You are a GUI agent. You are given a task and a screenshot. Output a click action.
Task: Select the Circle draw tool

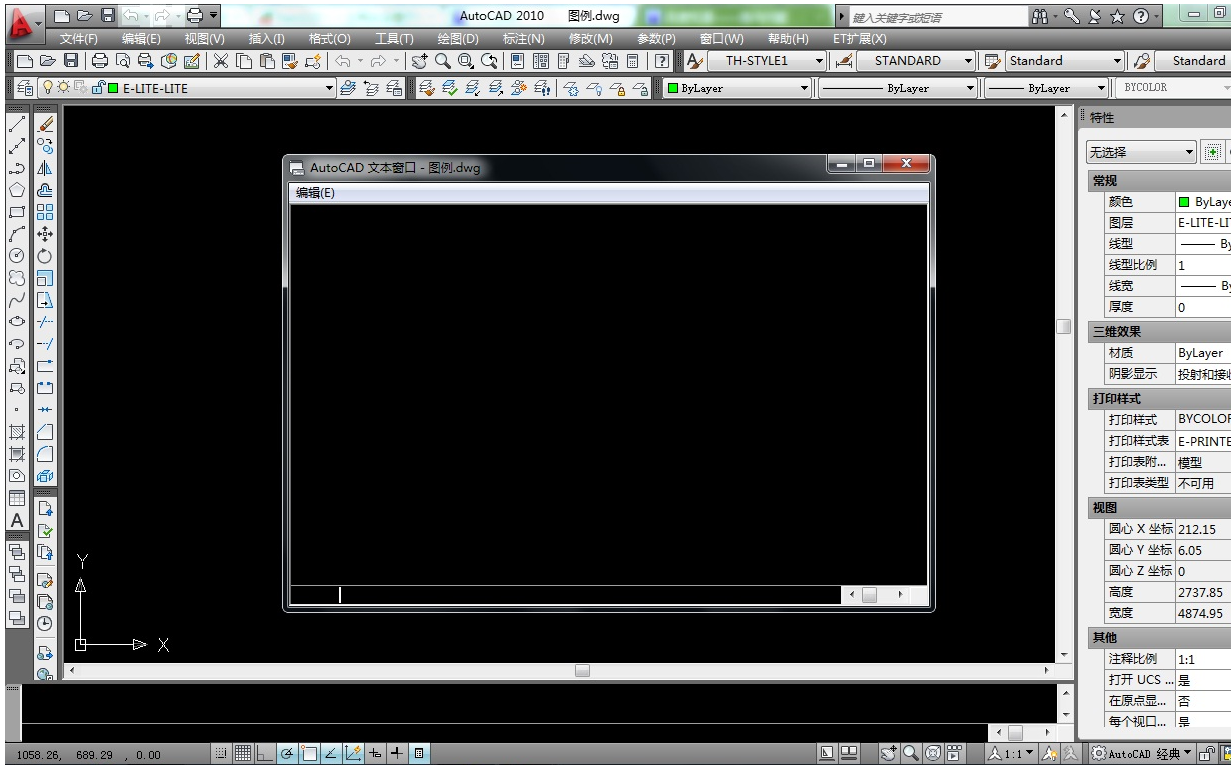(x=16, y=255)
